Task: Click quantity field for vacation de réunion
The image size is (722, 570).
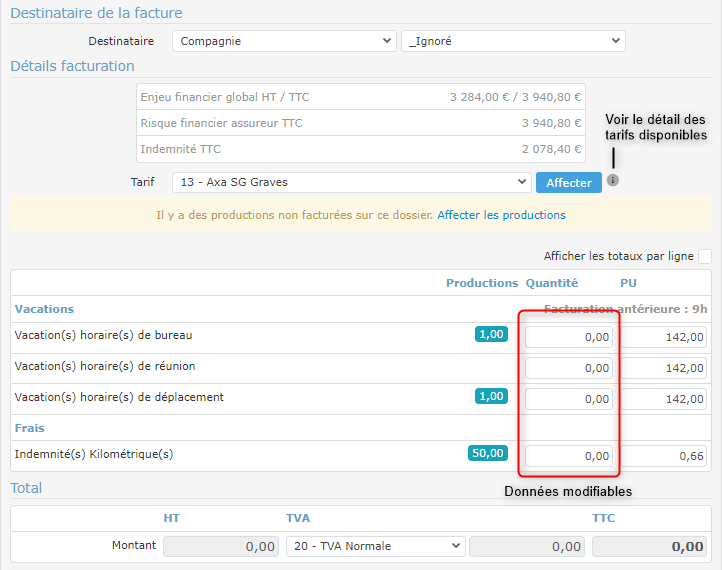Action: 569,368
